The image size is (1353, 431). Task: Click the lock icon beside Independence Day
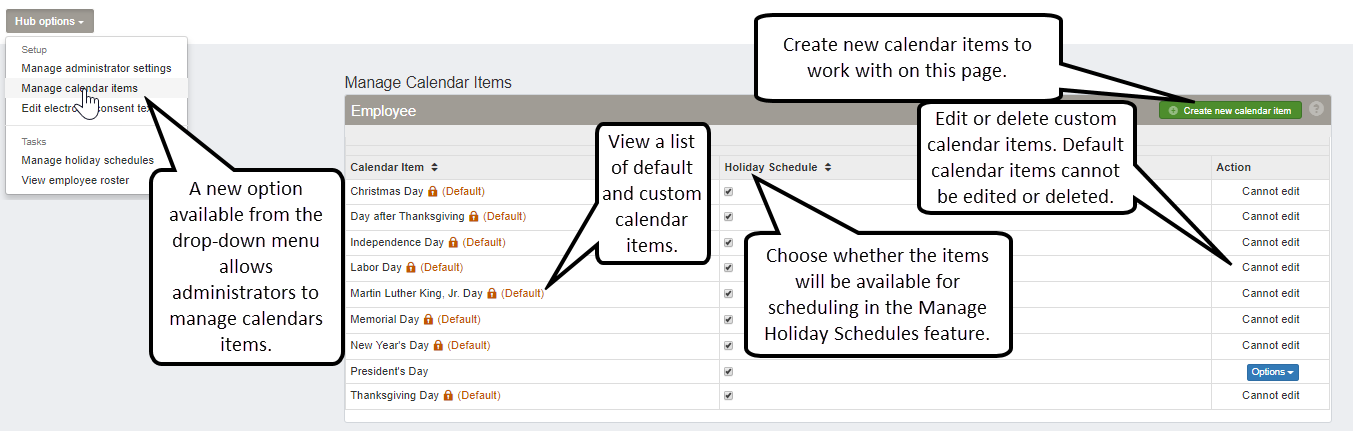point(453,243)
